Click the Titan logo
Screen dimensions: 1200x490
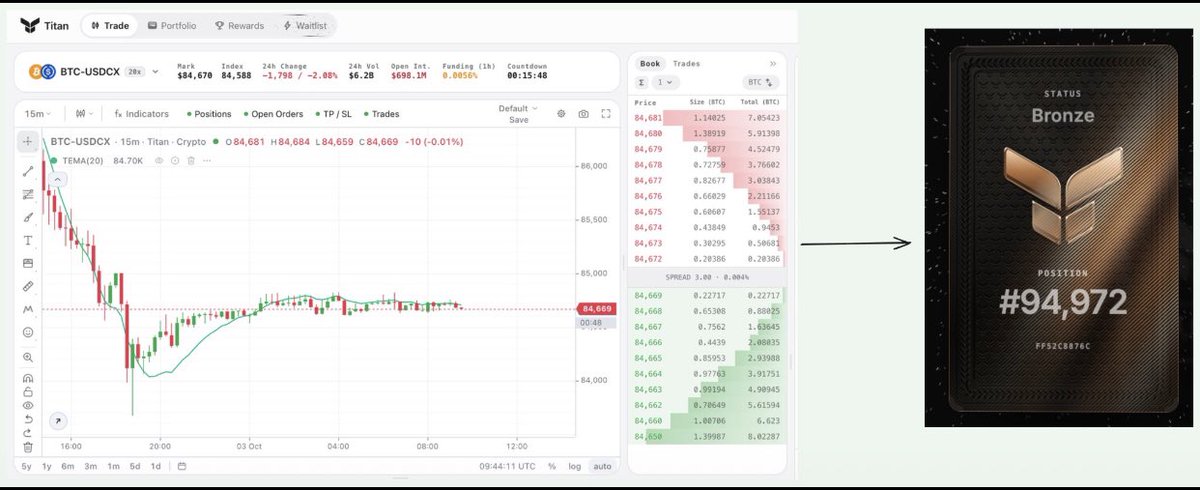point(43,25)
